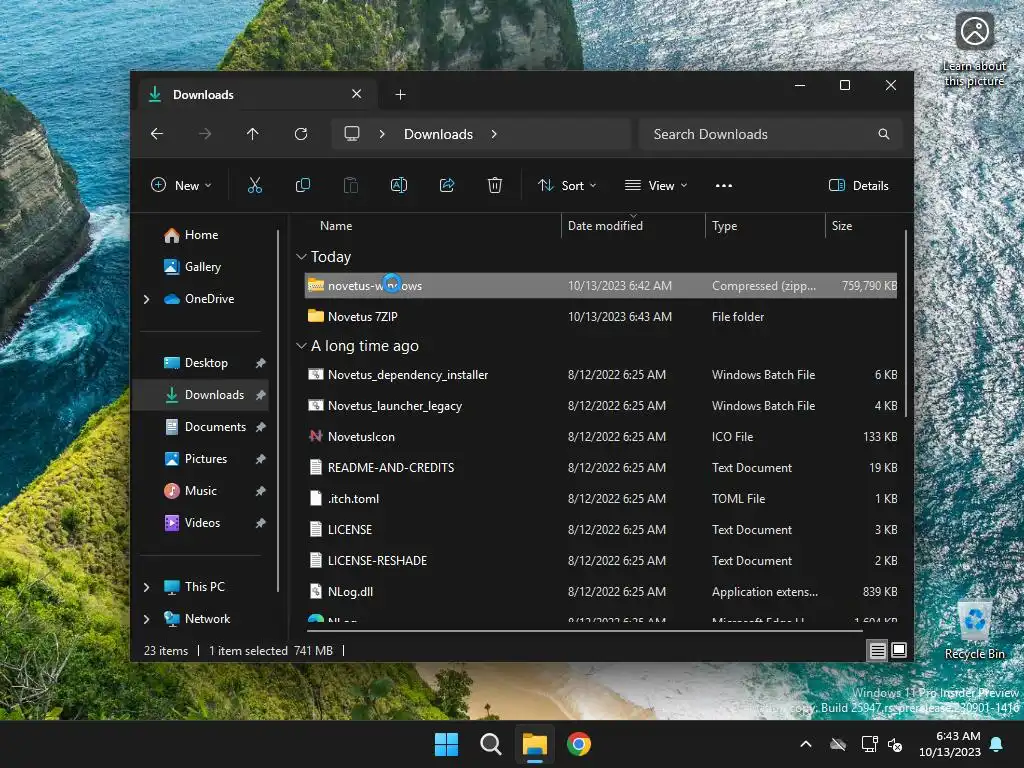
Task: Click the Cut scissors icon
Action: pyautogui.click(x=255, y=185)
